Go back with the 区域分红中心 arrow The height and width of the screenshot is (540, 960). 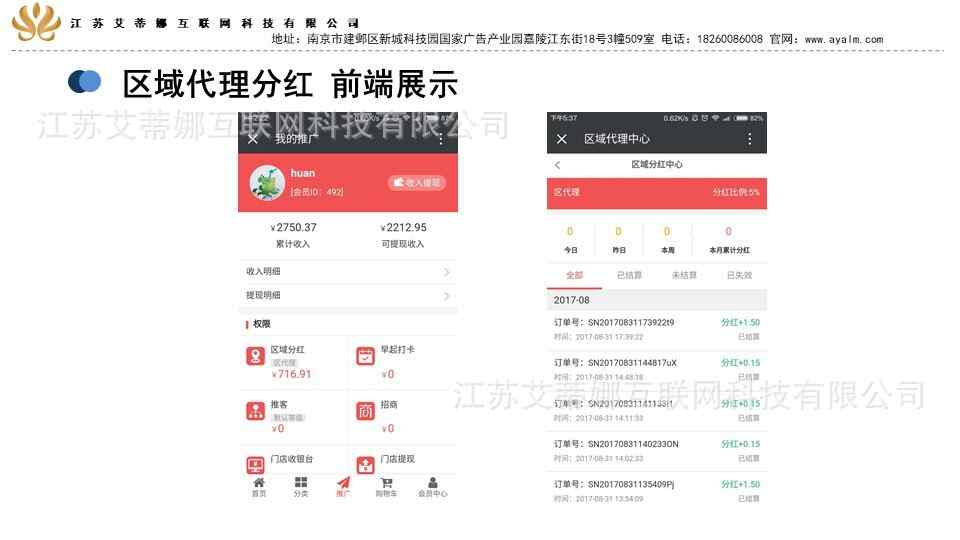(557, 165)
